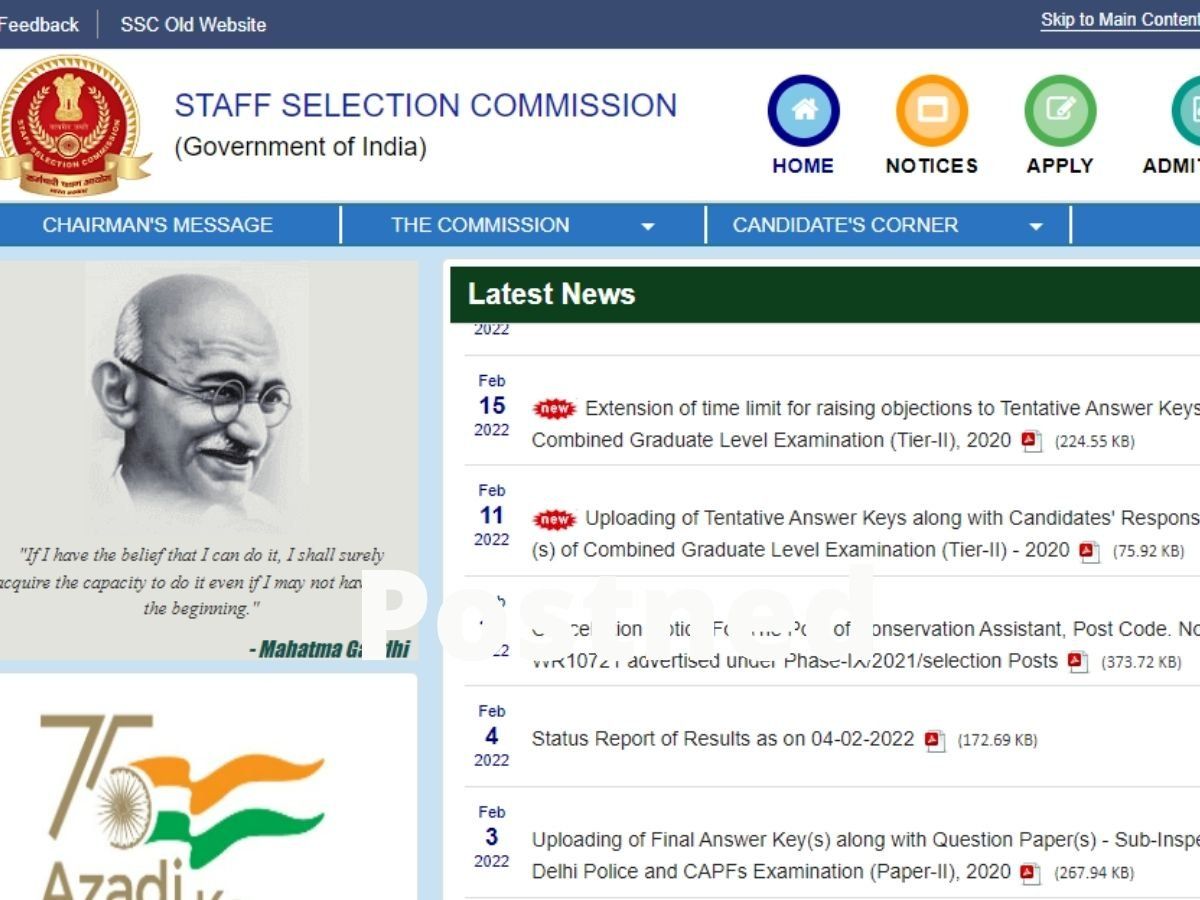Click file size (224.55 KB)
1200x900 pixels.
pyautogui.click(x=1095, y=441)
